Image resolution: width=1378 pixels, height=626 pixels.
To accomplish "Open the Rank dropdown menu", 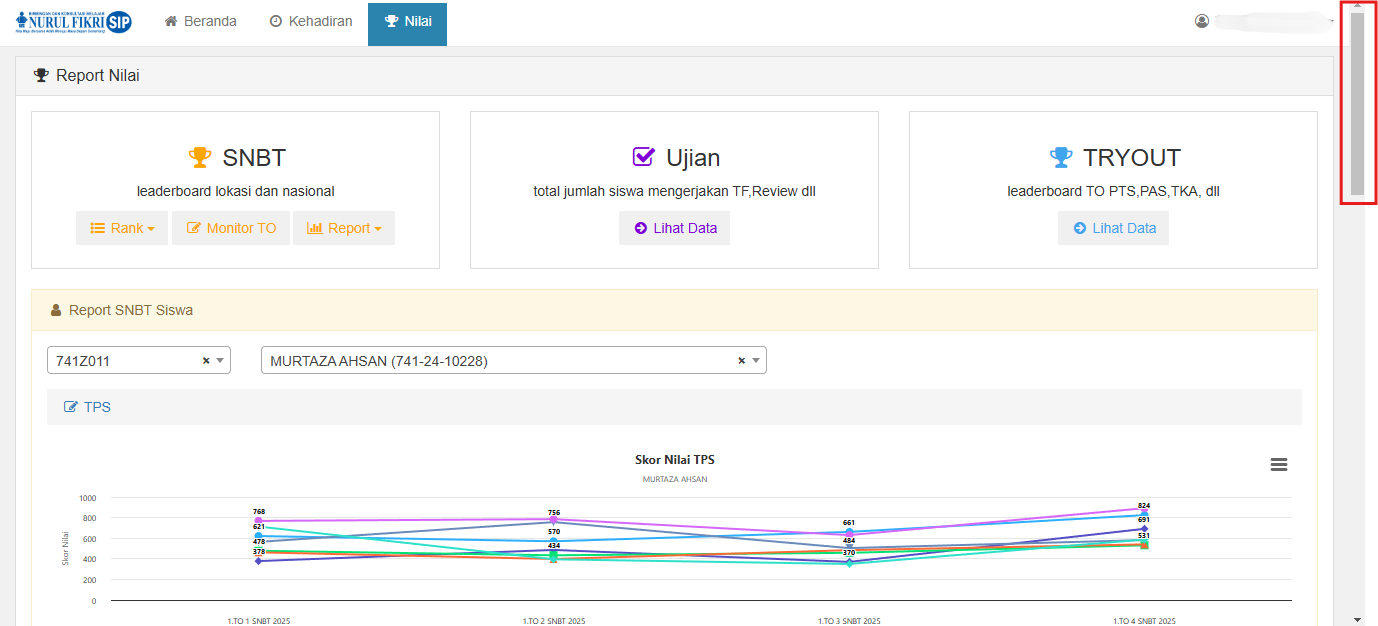I will point(122,228).
